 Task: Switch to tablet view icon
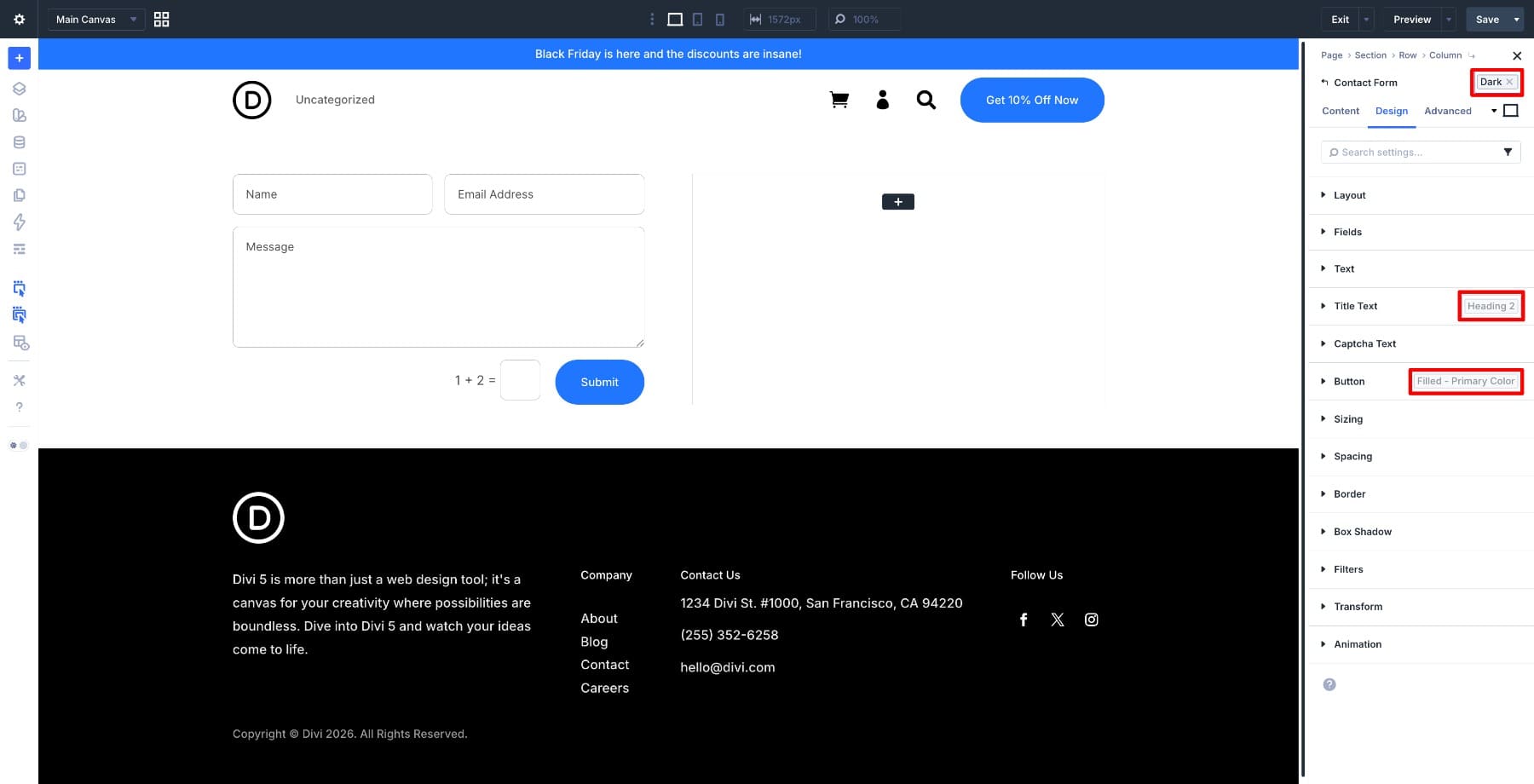[x=697, y=19]
